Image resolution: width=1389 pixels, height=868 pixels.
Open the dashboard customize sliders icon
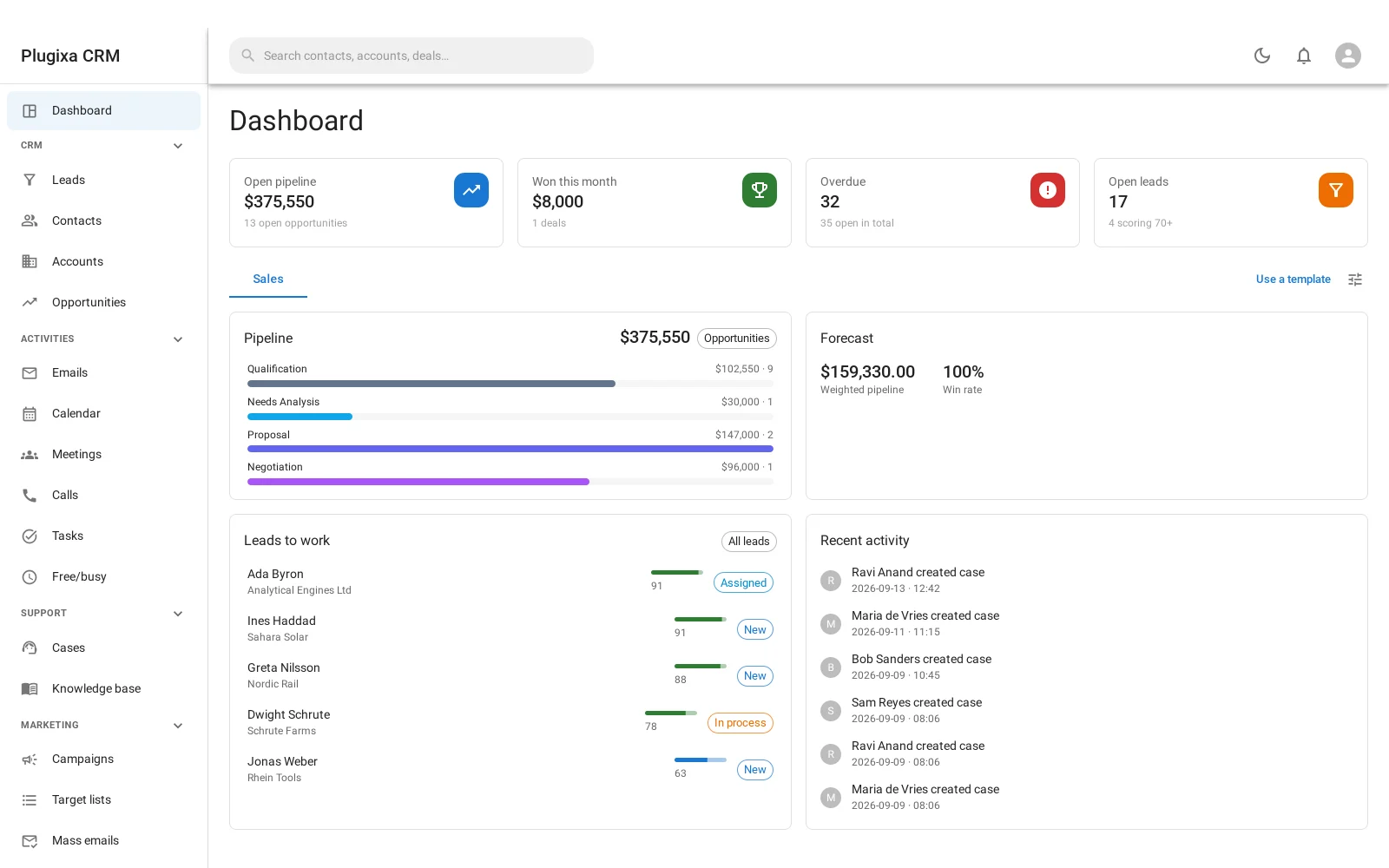(1355, 279)
